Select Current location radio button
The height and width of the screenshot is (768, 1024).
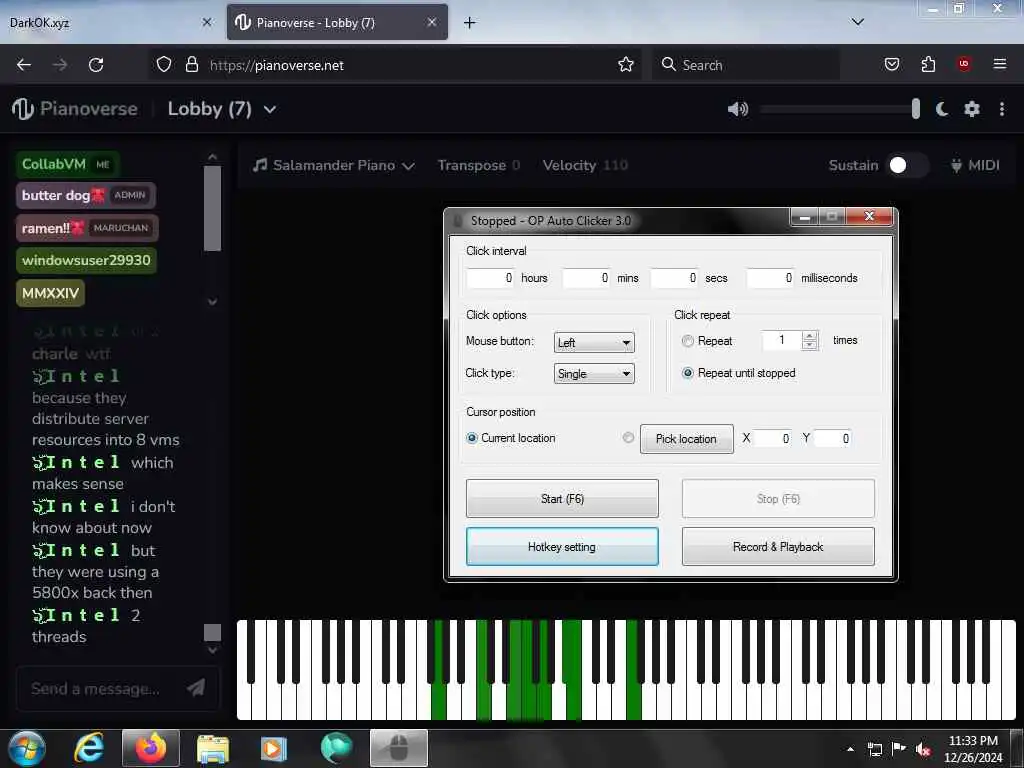pyautogui.click(x=472, y=438)
